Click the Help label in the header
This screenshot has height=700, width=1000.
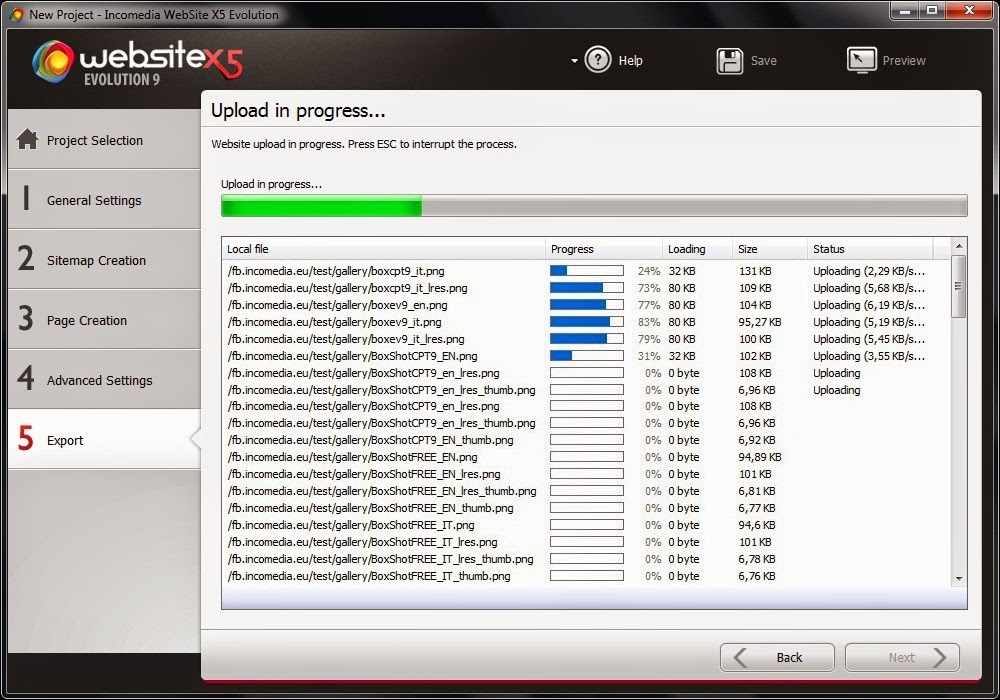coord(630,61)
